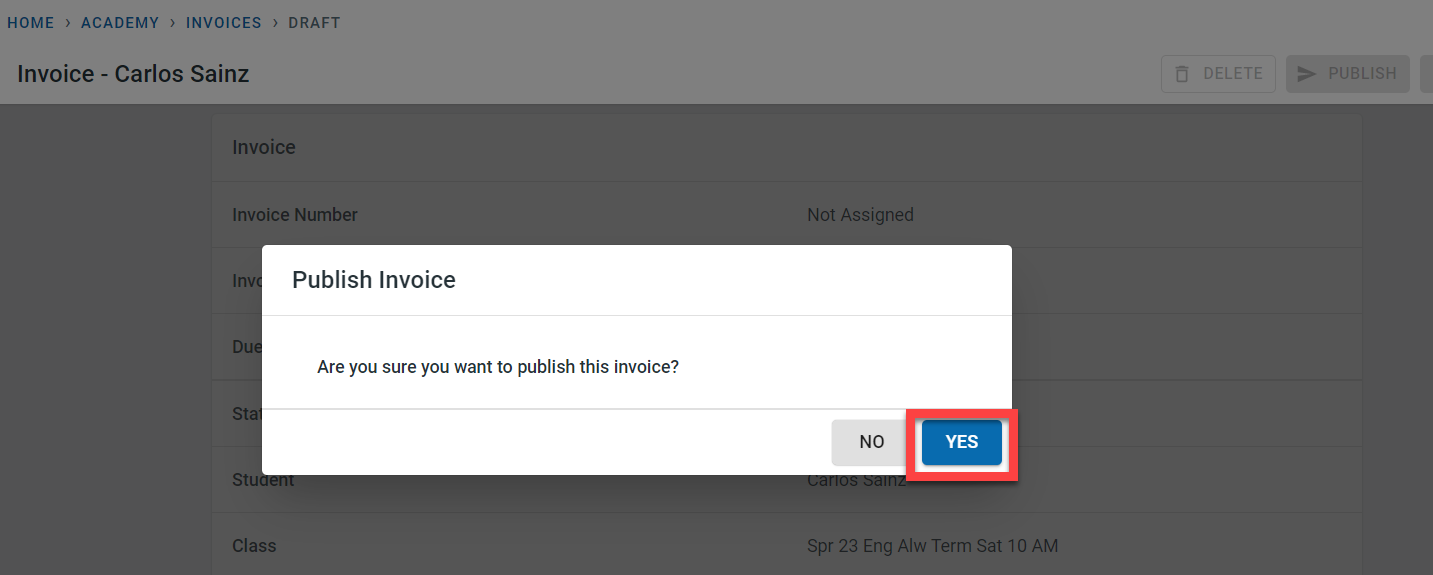This screenshot has height=575, width=1433.
Task: Click the chevron separator after INVOICES breadcrumb
Action: click(x=275, y=23)
